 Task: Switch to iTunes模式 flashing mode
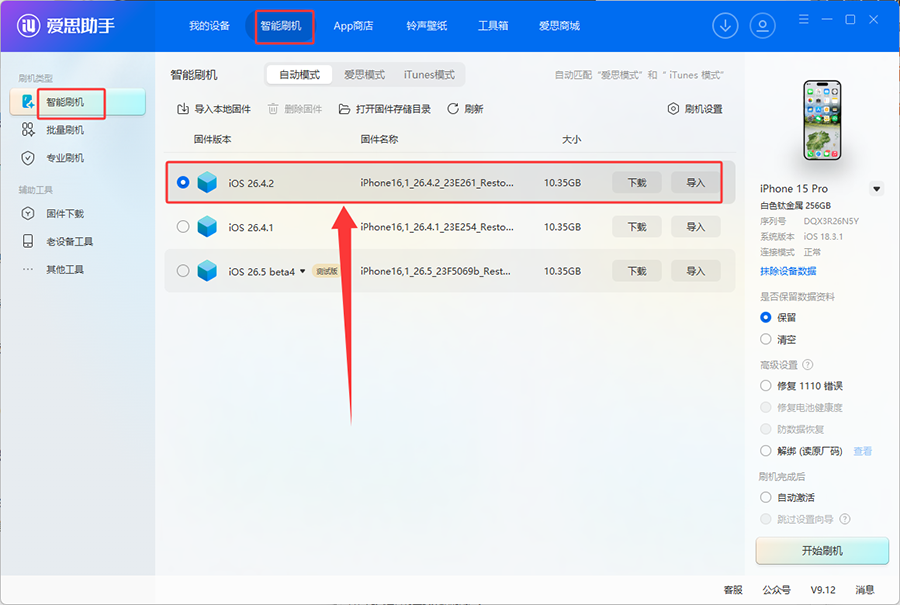(x=429, y=75)
